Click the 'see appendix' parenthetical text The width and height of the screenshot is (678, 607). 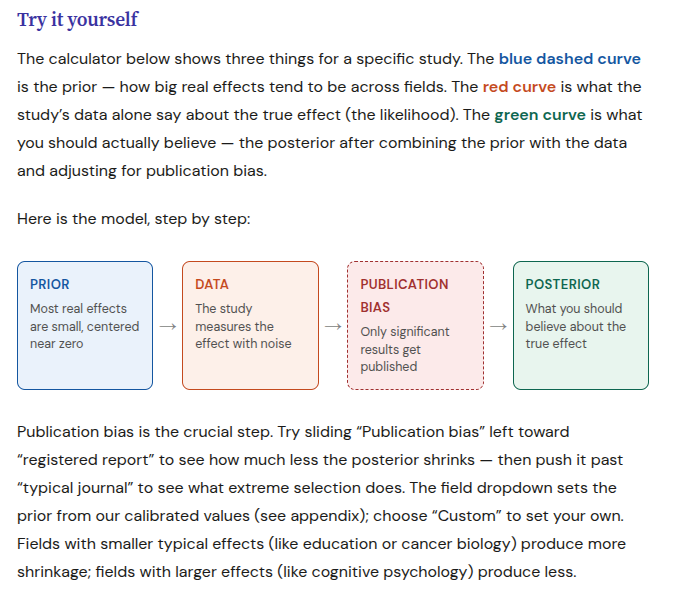[x=311, y=516]
